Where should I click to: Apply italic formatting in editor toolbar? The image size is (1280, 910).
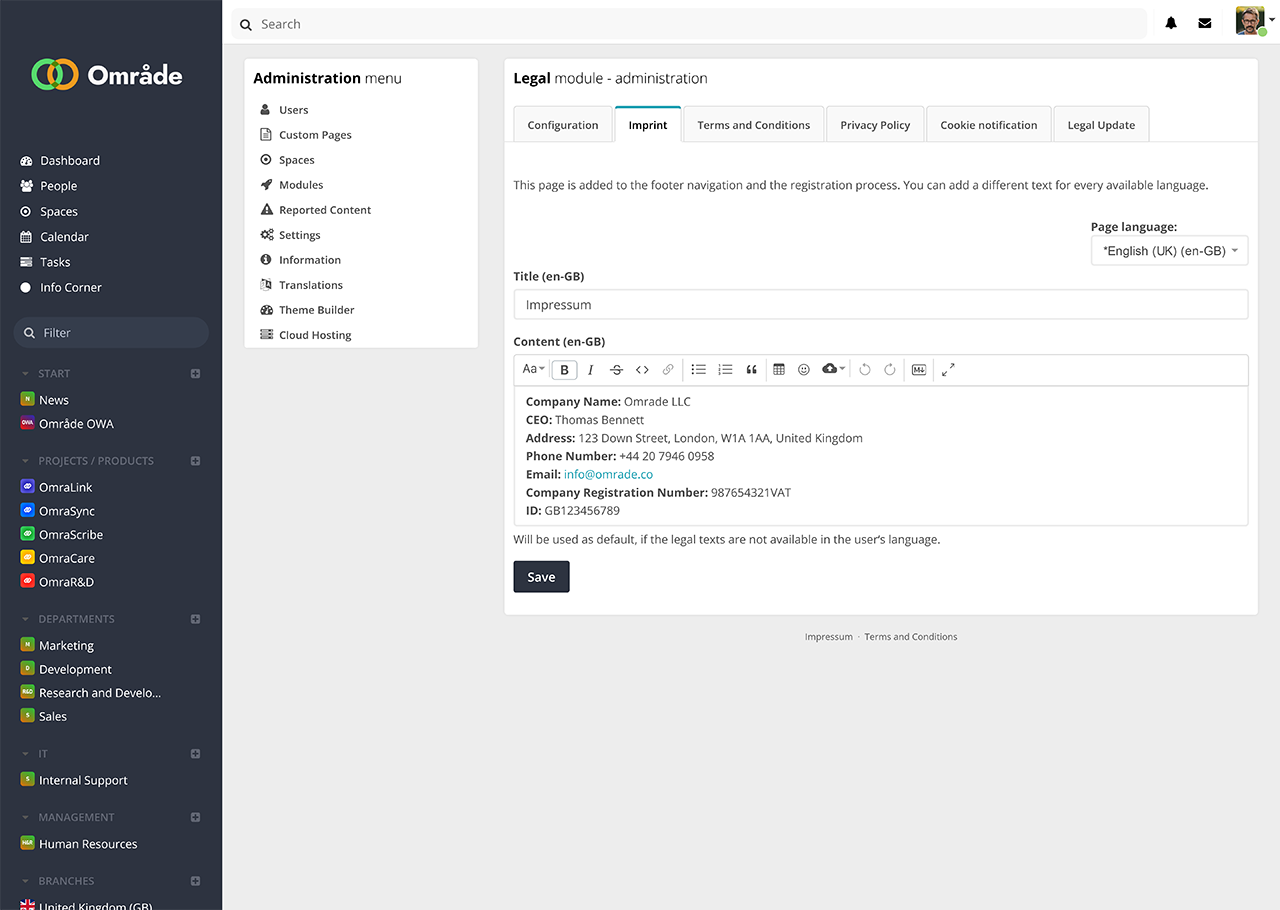click(x=590, y=370)
